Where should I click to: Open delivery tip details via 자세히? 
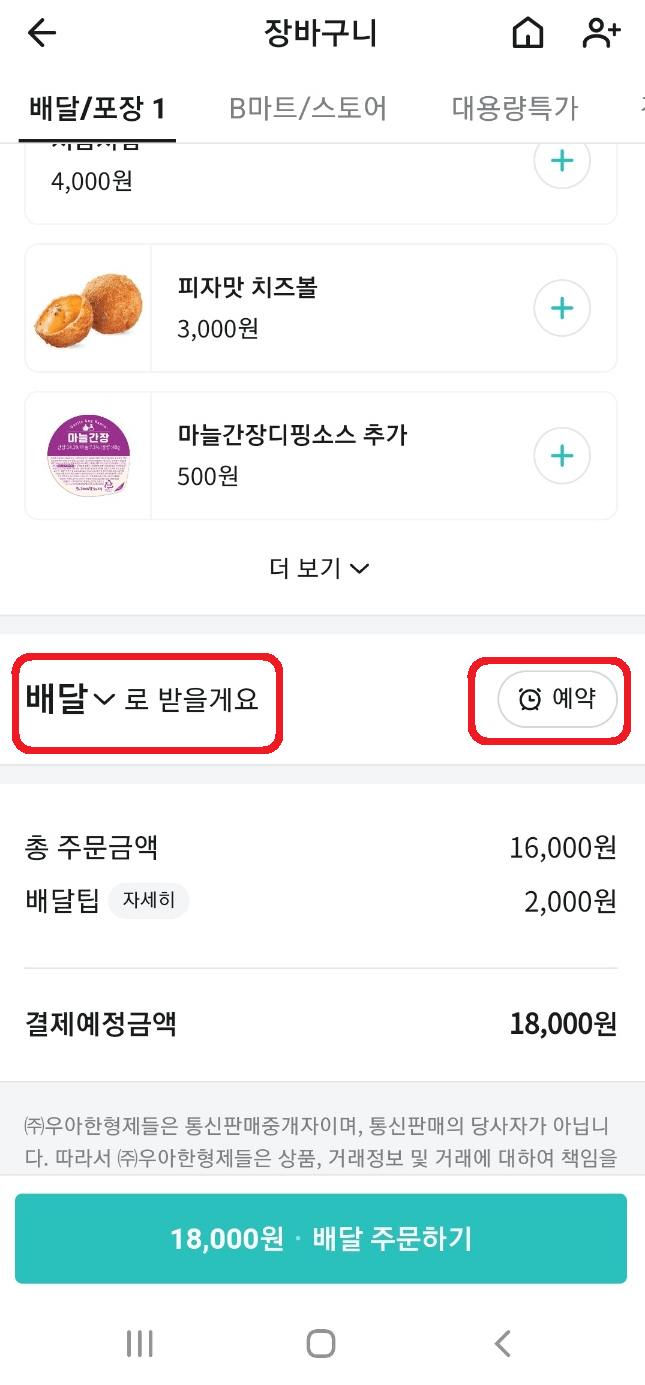pos(149,901)
